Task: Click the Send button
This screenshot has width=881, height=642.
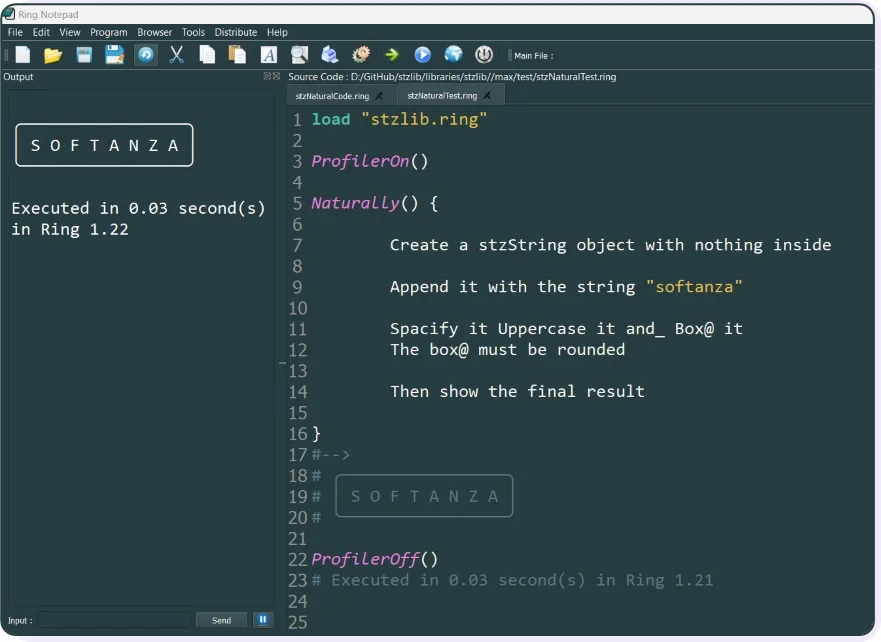Action: pos(221,620)
